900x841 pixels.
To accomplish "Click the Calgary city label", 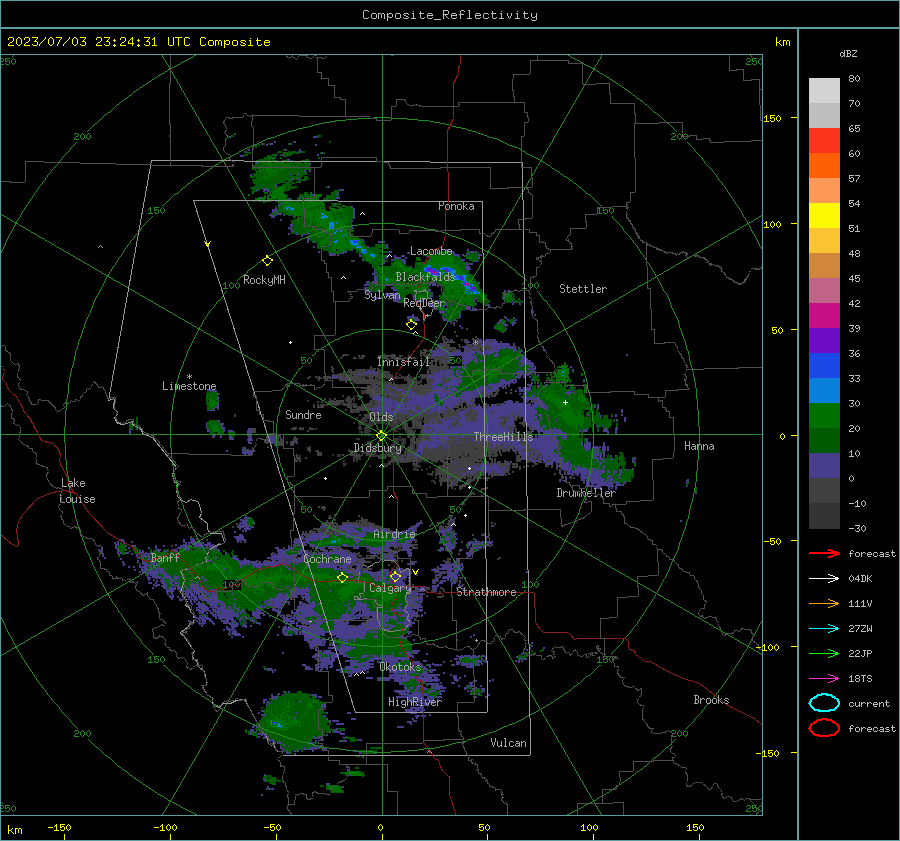I will (x=390, y=588).
